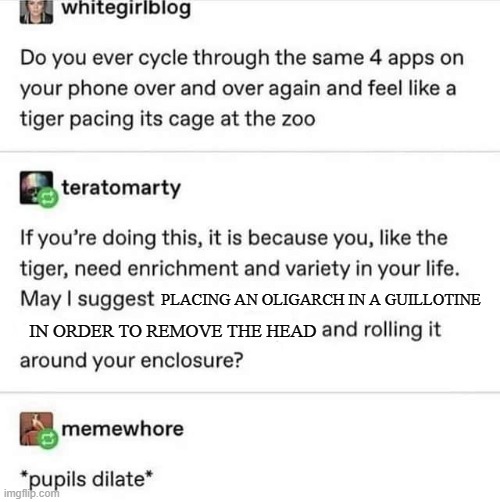Click the "around your enclosure?" line

(132, 361)
